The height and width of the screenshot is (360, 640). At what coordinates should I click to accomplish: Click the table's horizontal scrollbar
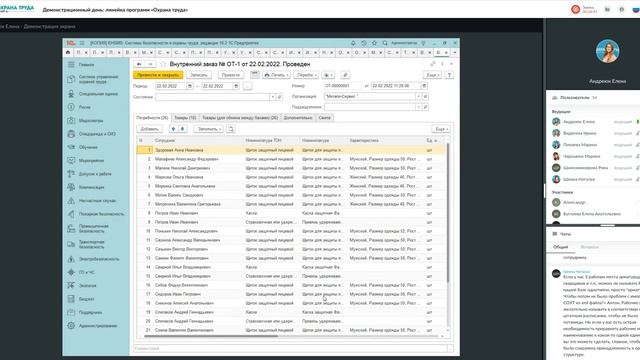coord(210,336)
